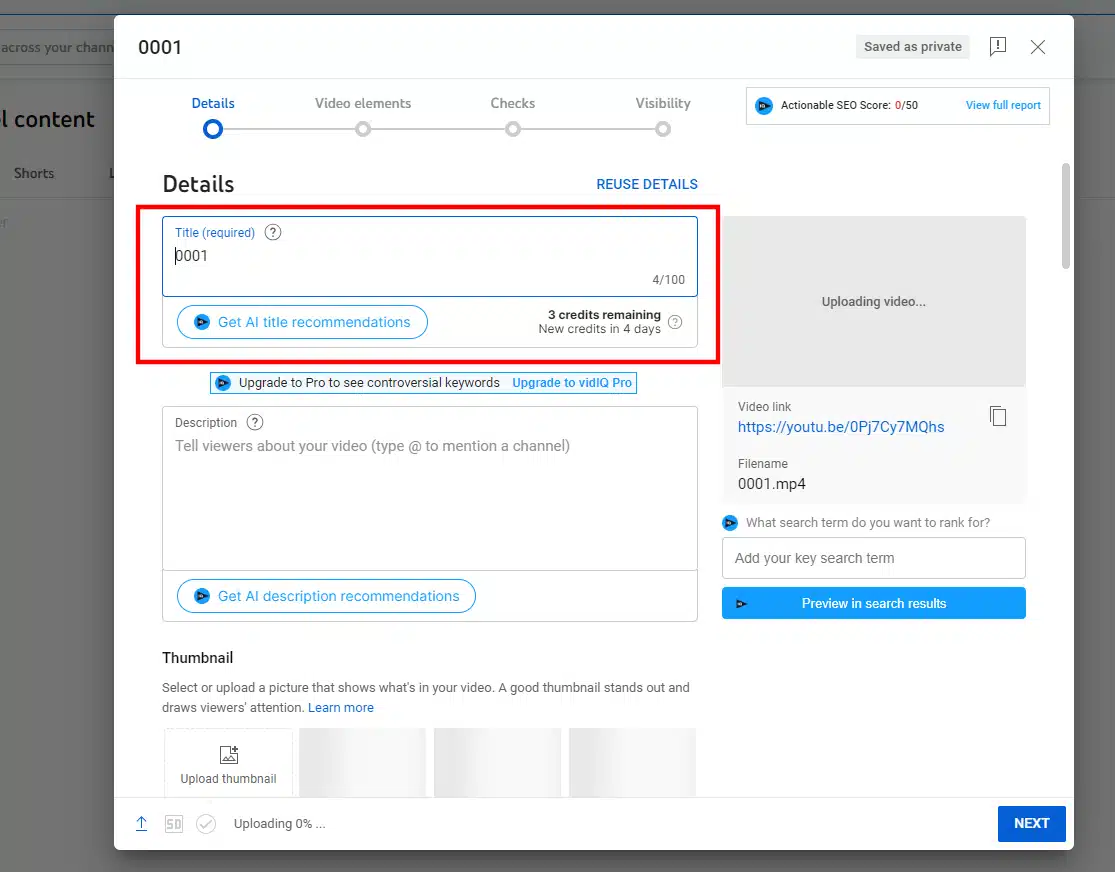Screen dimensions: 1115x872
Task: Jump to the Visibility step
Action: [662, 128]
